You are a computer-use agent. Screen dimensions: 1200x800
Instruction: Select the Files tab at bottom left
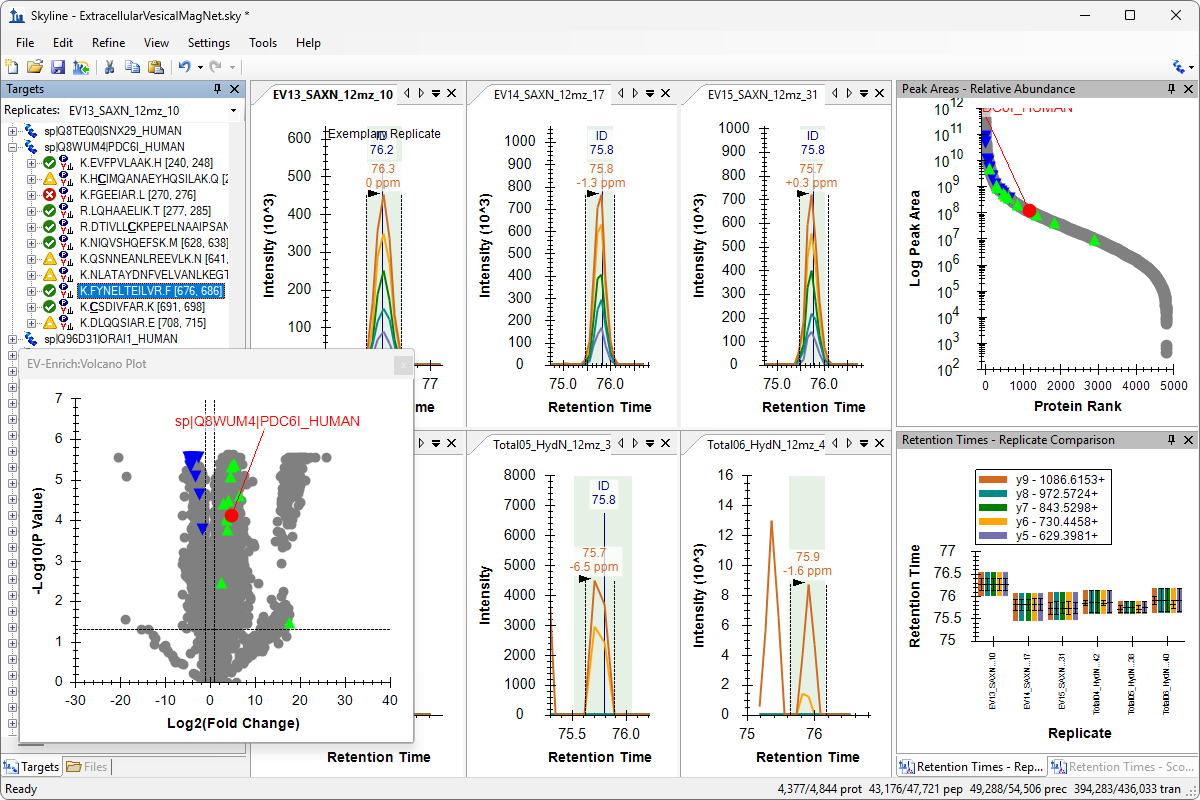88,767
